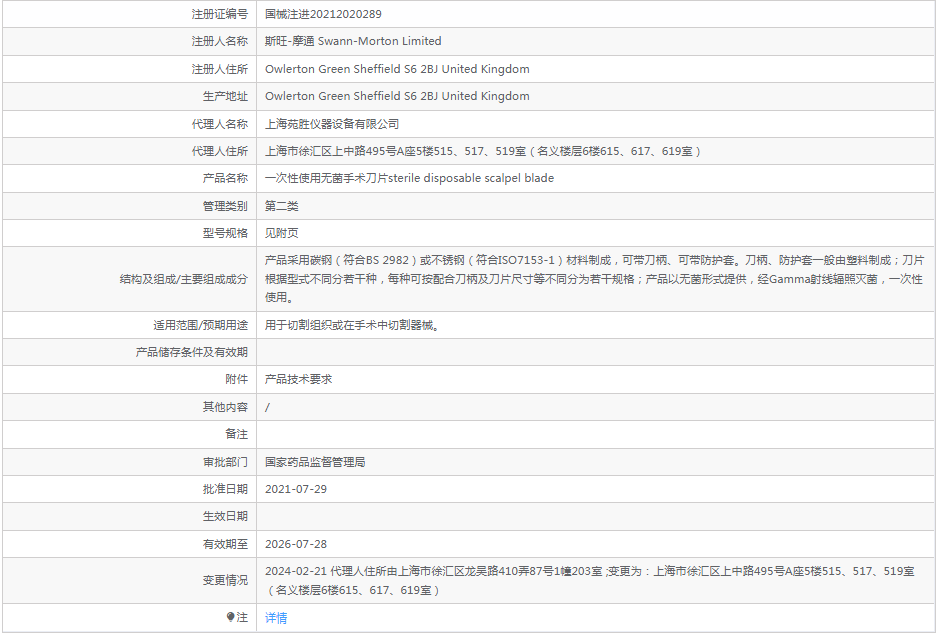Click the management category value 第二类
The width and height of the screenshot is (938, 634).
click(281, 206)
